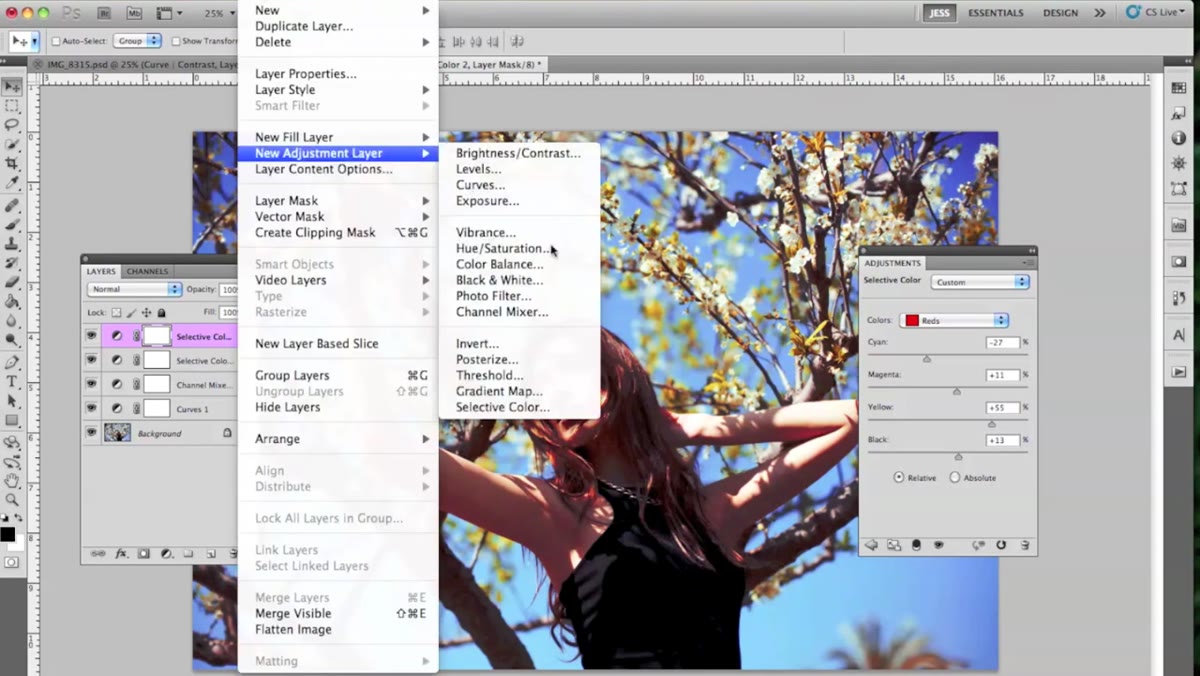This screenshot has height=676, width=1200.
Task: Delete the adjustment layer via trash icon
Action: click(1025, 545)
